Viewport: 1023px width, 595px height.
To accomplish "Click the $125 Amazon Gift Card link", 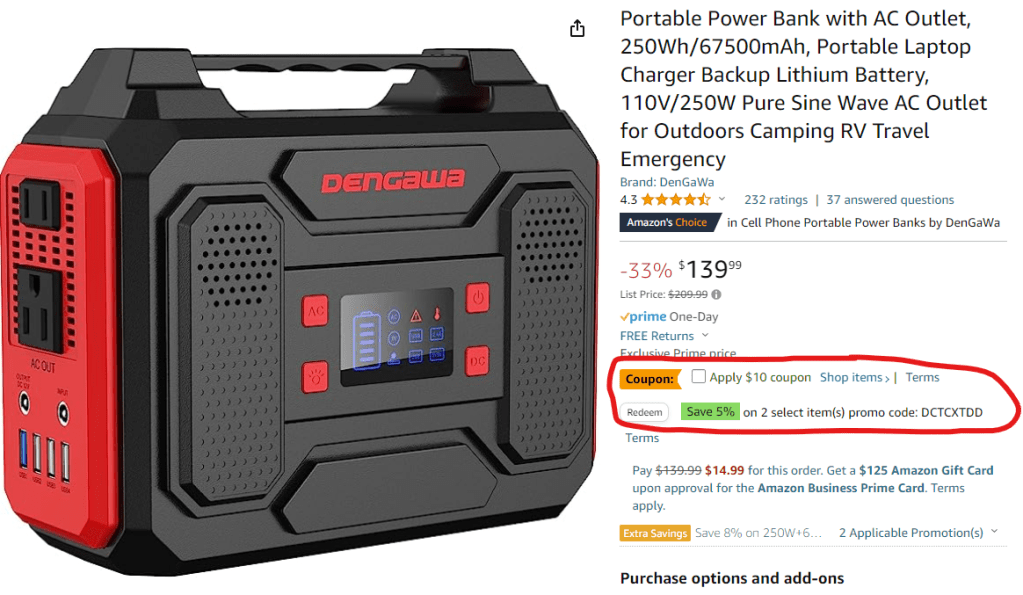I will (926, 470).
